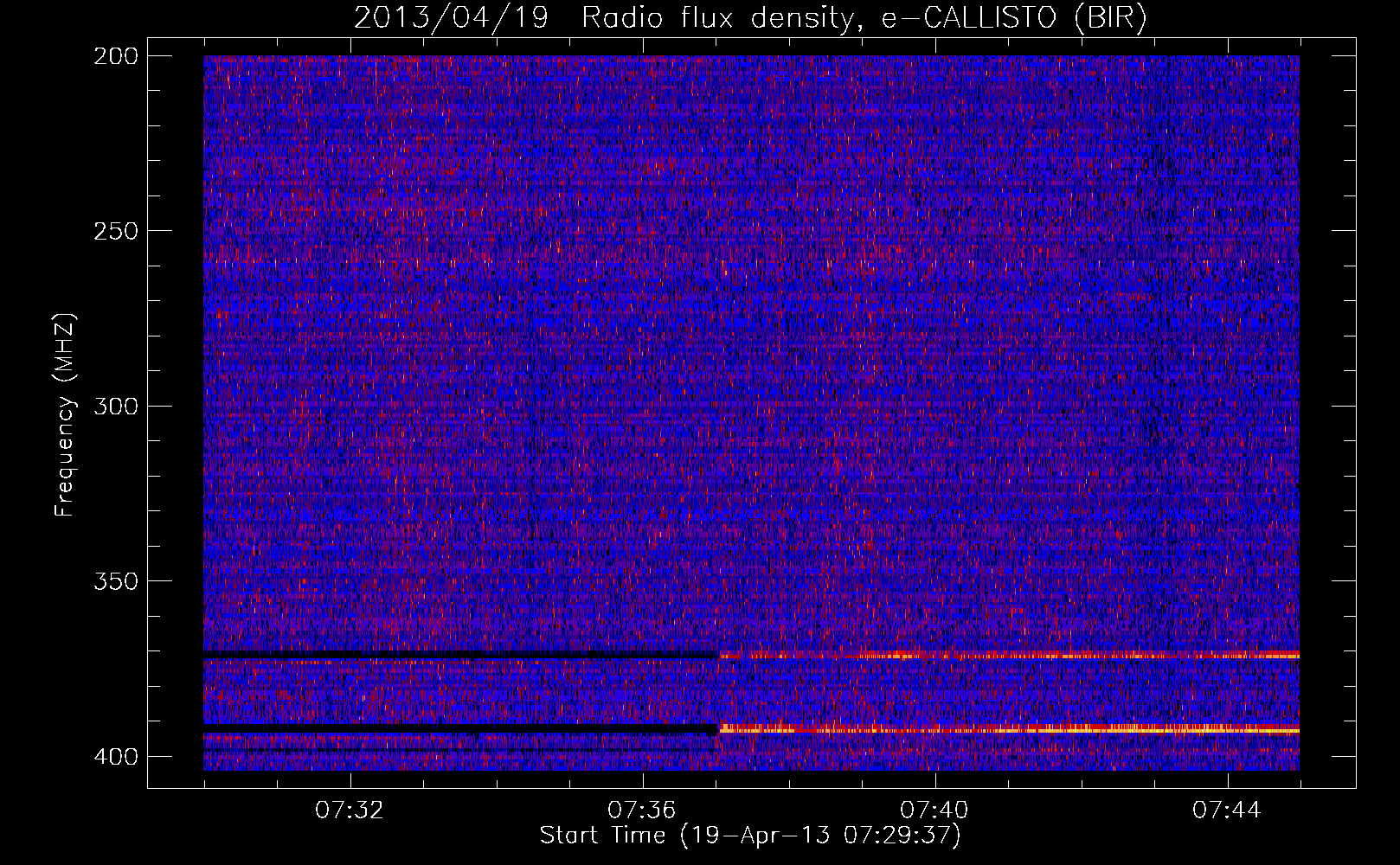The image size is (1400, 865).
Task: Click the 400 frequency tick label
Action: coord(115,756)
